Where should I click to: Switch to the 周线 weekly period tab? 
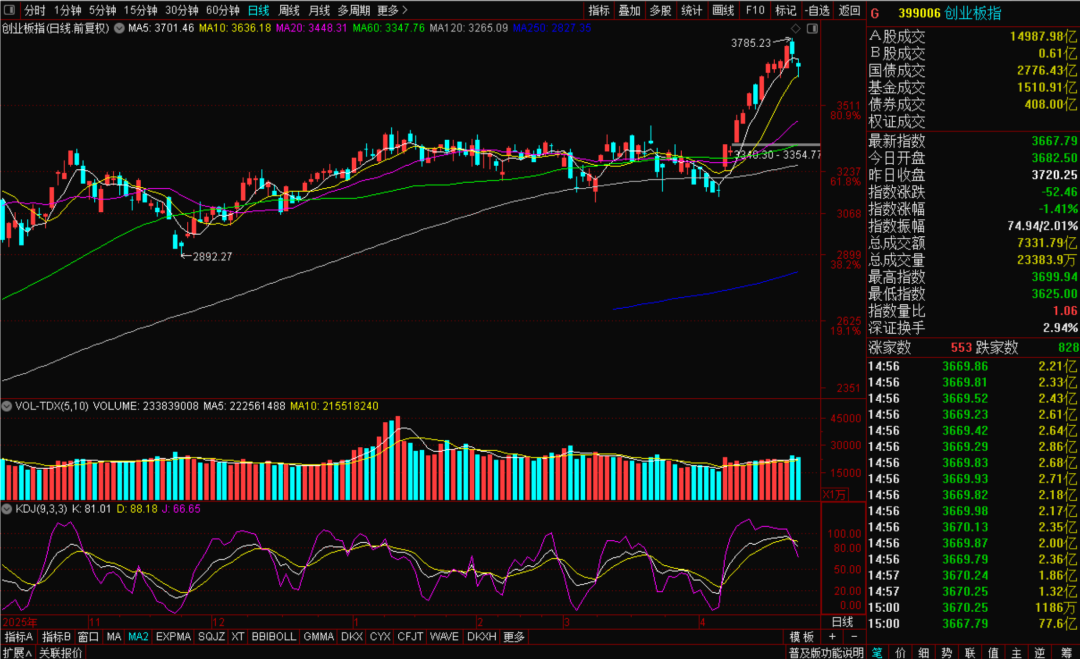coord(291,10)
